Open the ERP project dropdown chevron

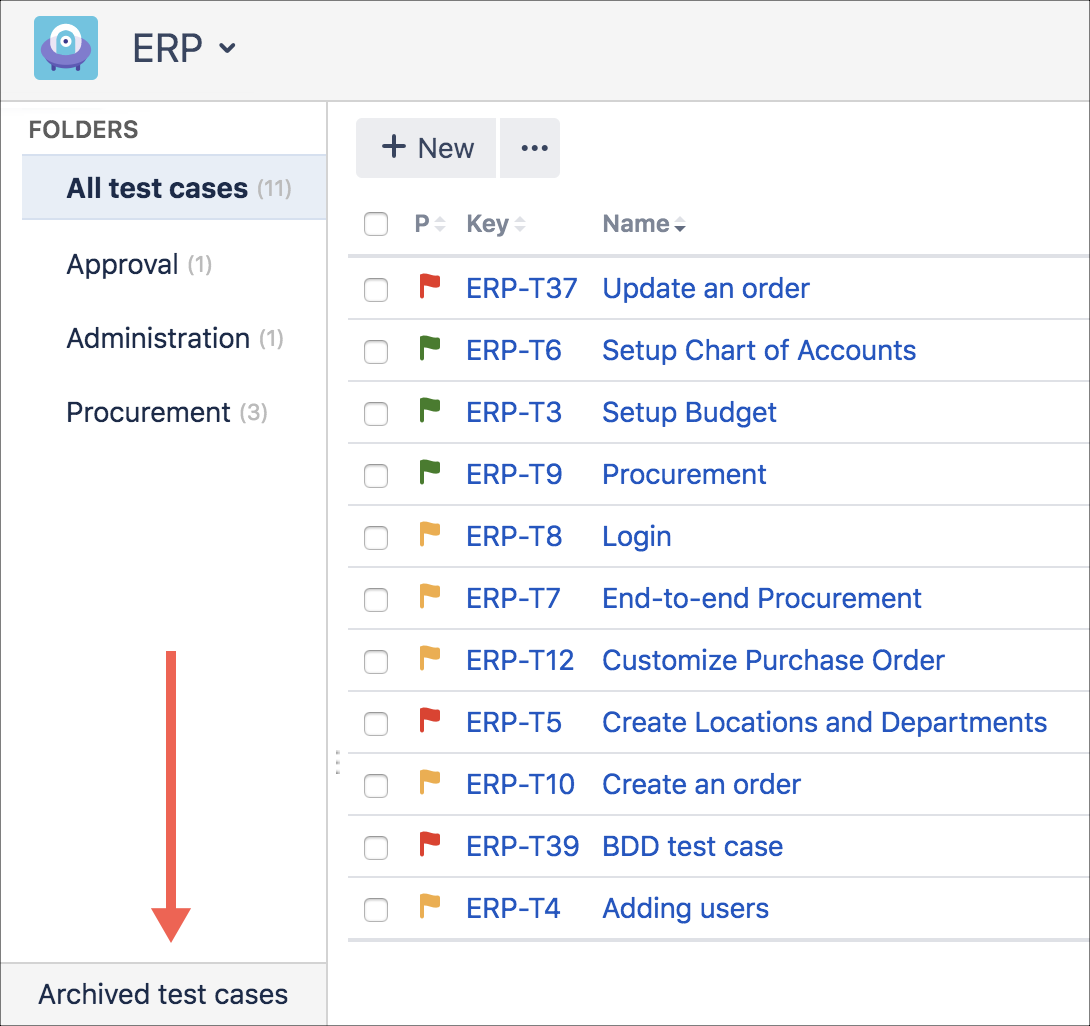[x=227, y=48]
